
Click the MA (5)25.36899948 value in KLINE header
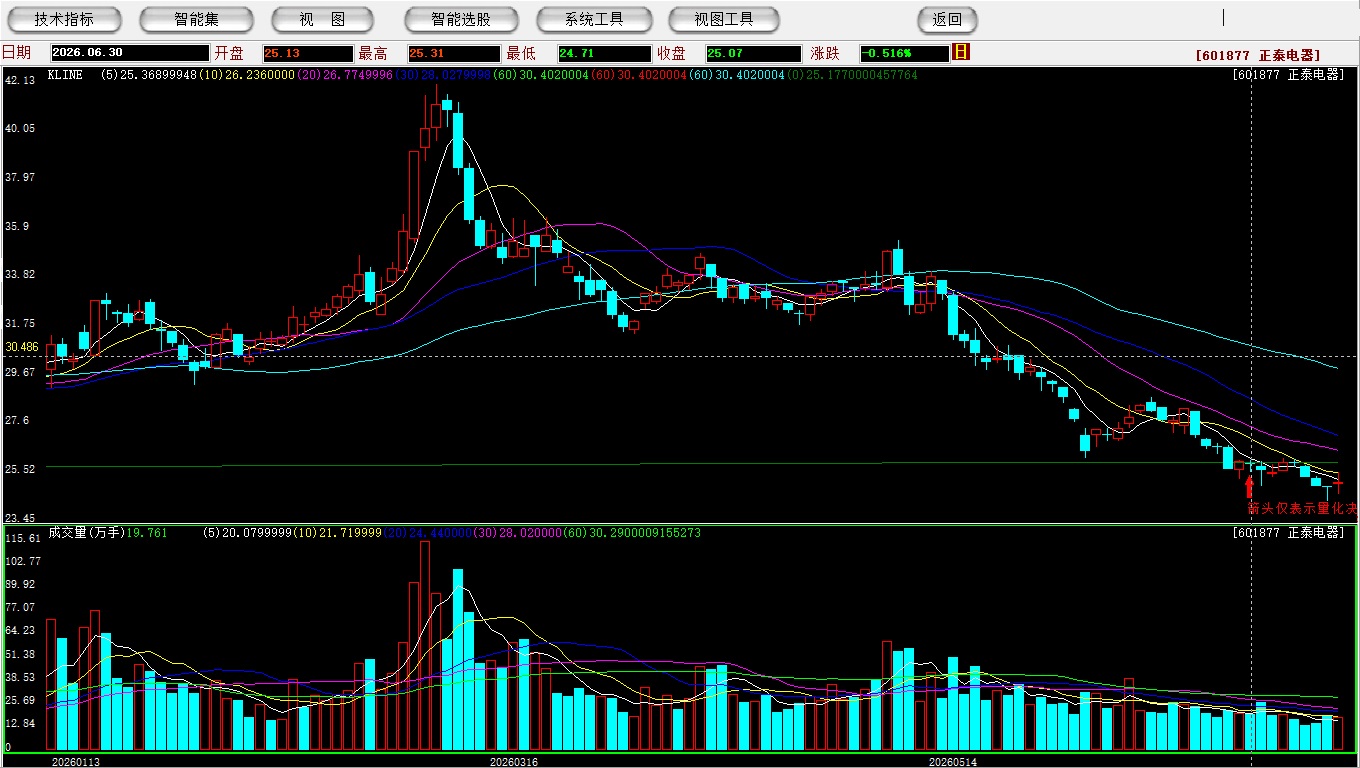149,75
